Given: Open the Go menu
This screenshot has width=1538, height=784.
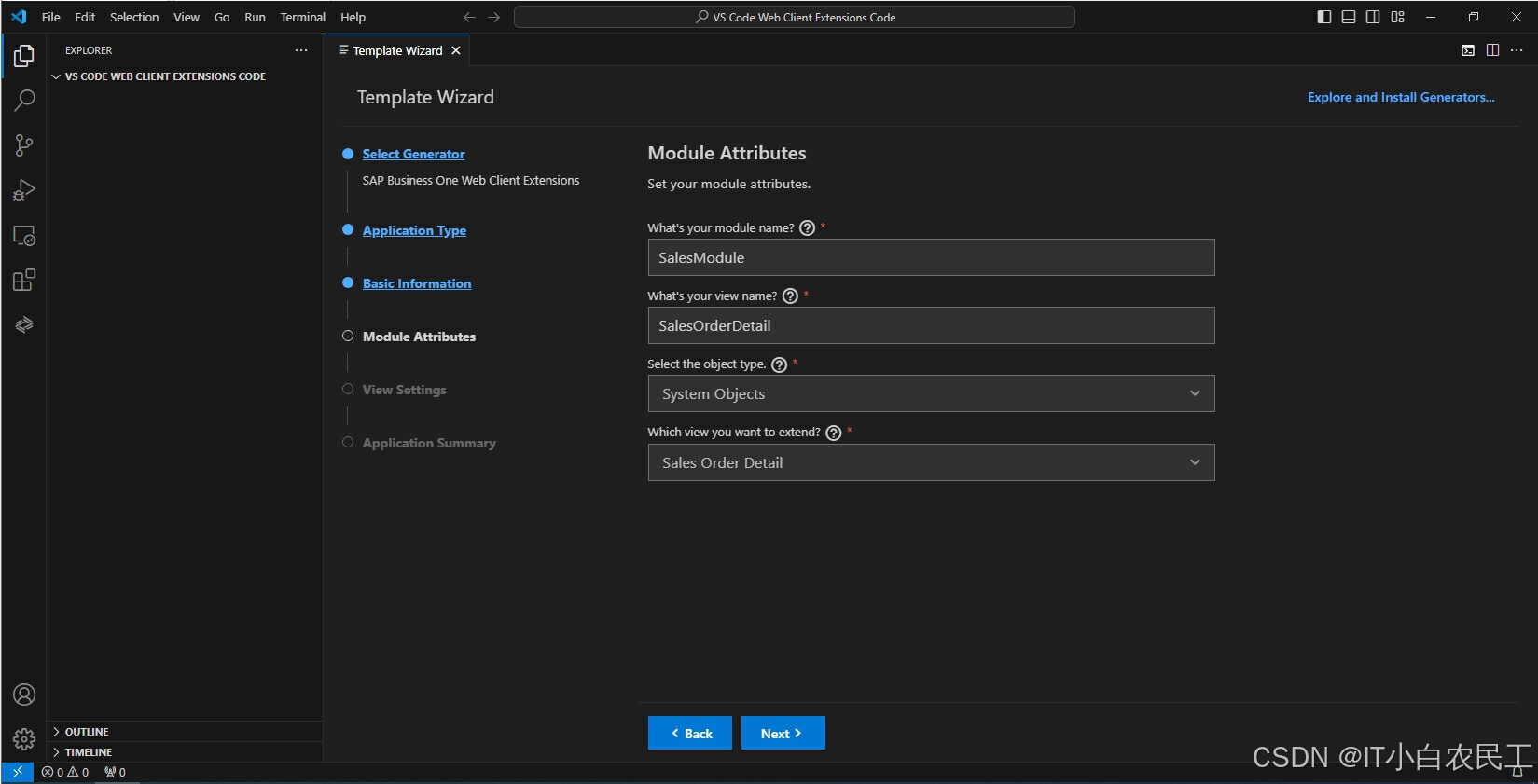Looking at the screenshot, I should 222,17.
